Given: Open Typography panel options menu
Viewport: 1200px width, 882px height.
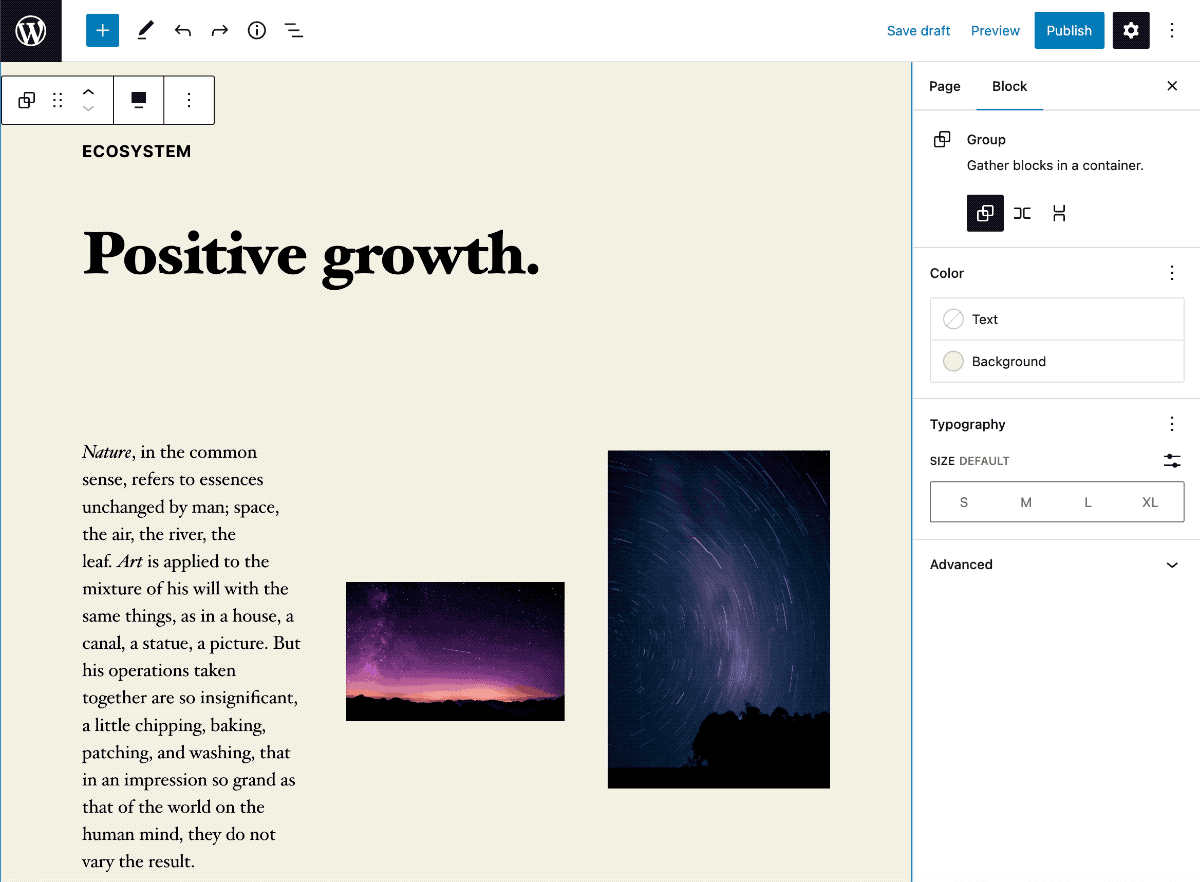Looking at the screenshot, I should [1172, 424].
